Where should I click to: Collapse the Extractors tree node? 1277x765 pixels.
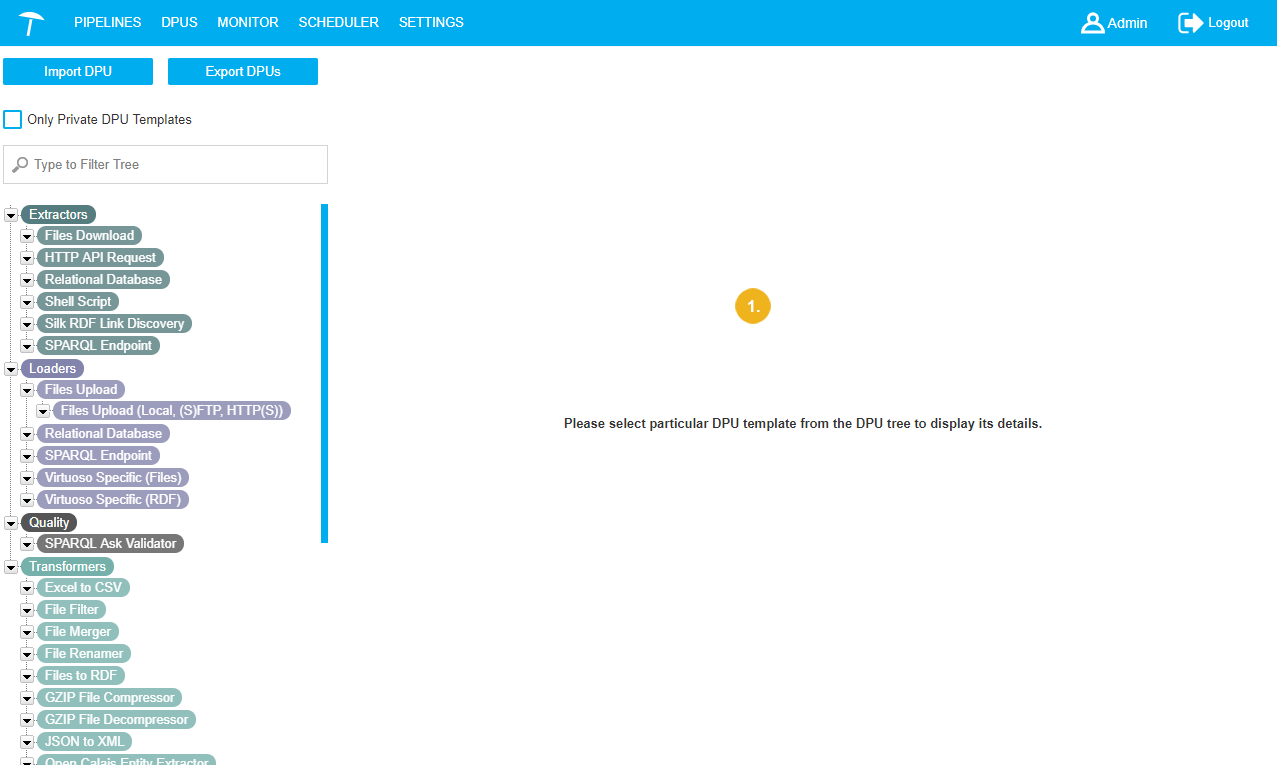pyautogui.click(x=12, y=215)
